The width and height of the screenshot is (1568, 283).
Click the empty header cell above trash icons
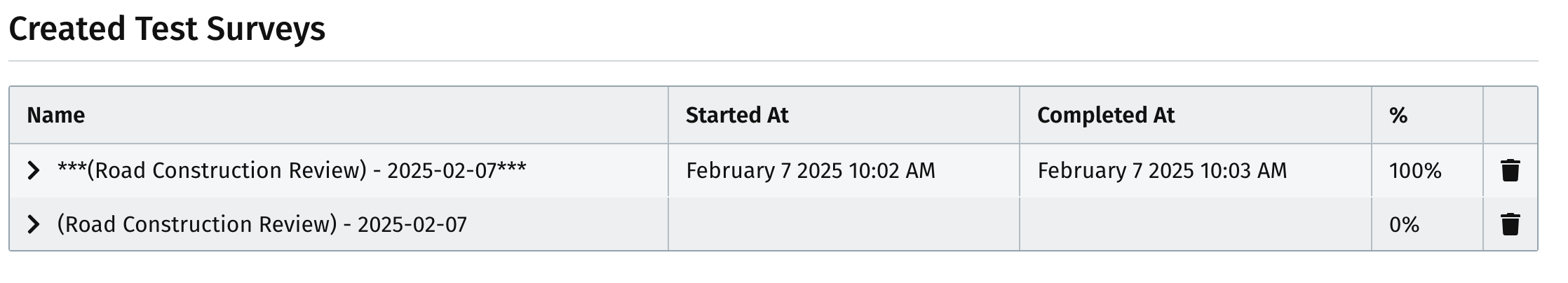click(1510, 115)
